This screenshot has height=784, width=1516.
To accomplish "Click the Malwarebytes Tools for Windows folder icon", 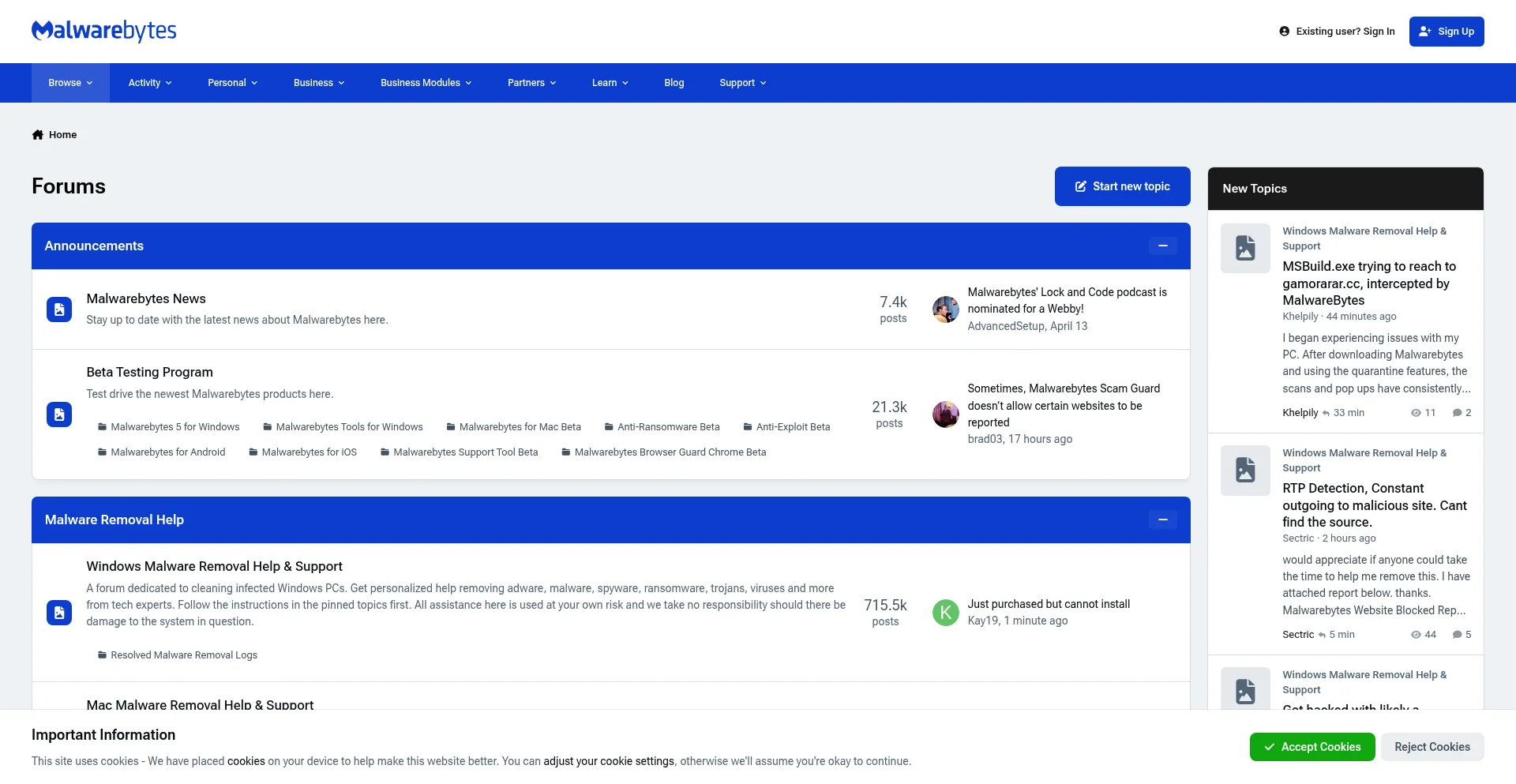I will pos(268,427).
